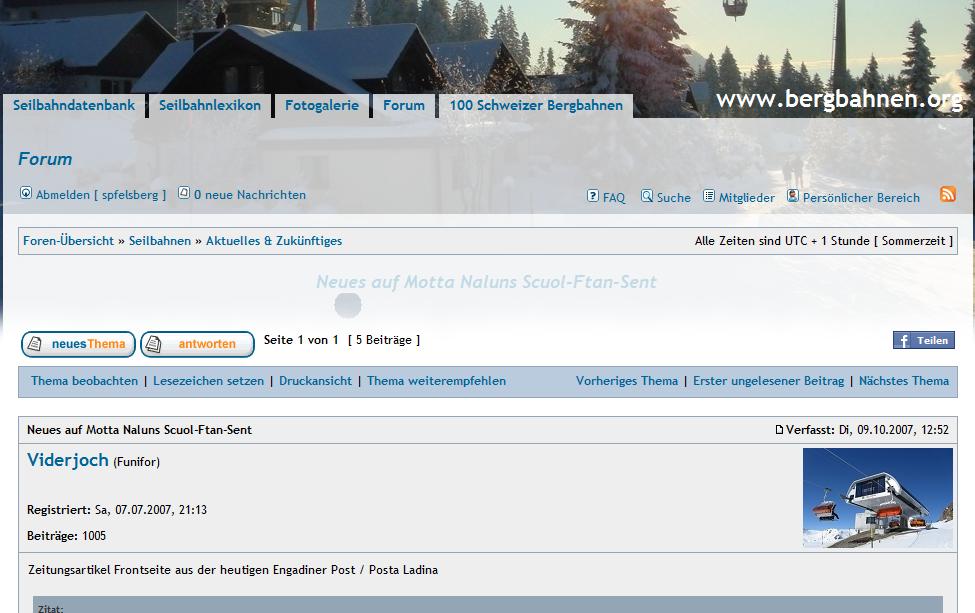Open the Seilbahndatenbank tab
Image resolution: width=975 pixels, height=613 pixels.
[x=74, y=105]
